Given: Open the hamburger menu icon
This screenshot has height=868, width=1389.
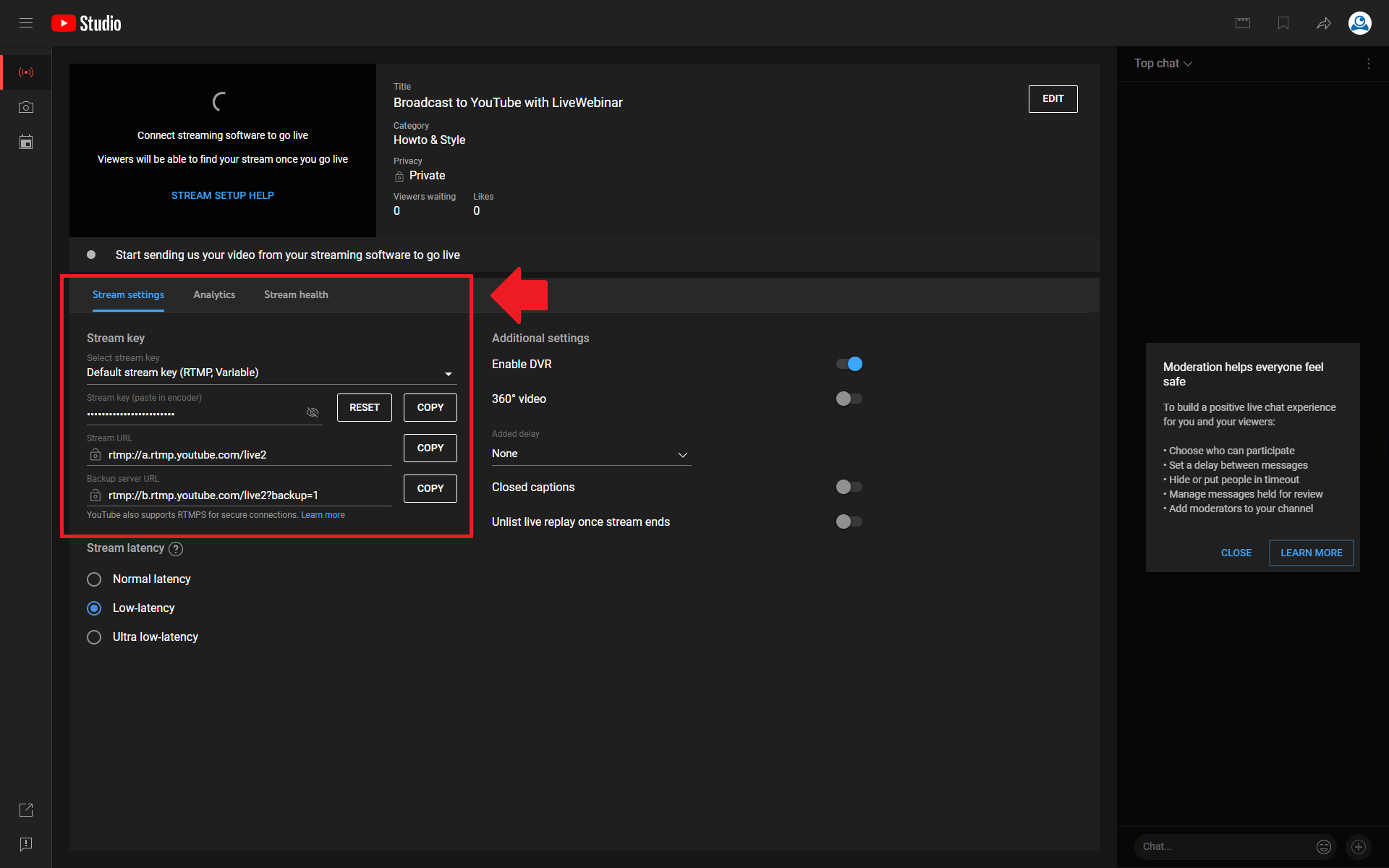Looking at the screenshot, I should point(26,23).
